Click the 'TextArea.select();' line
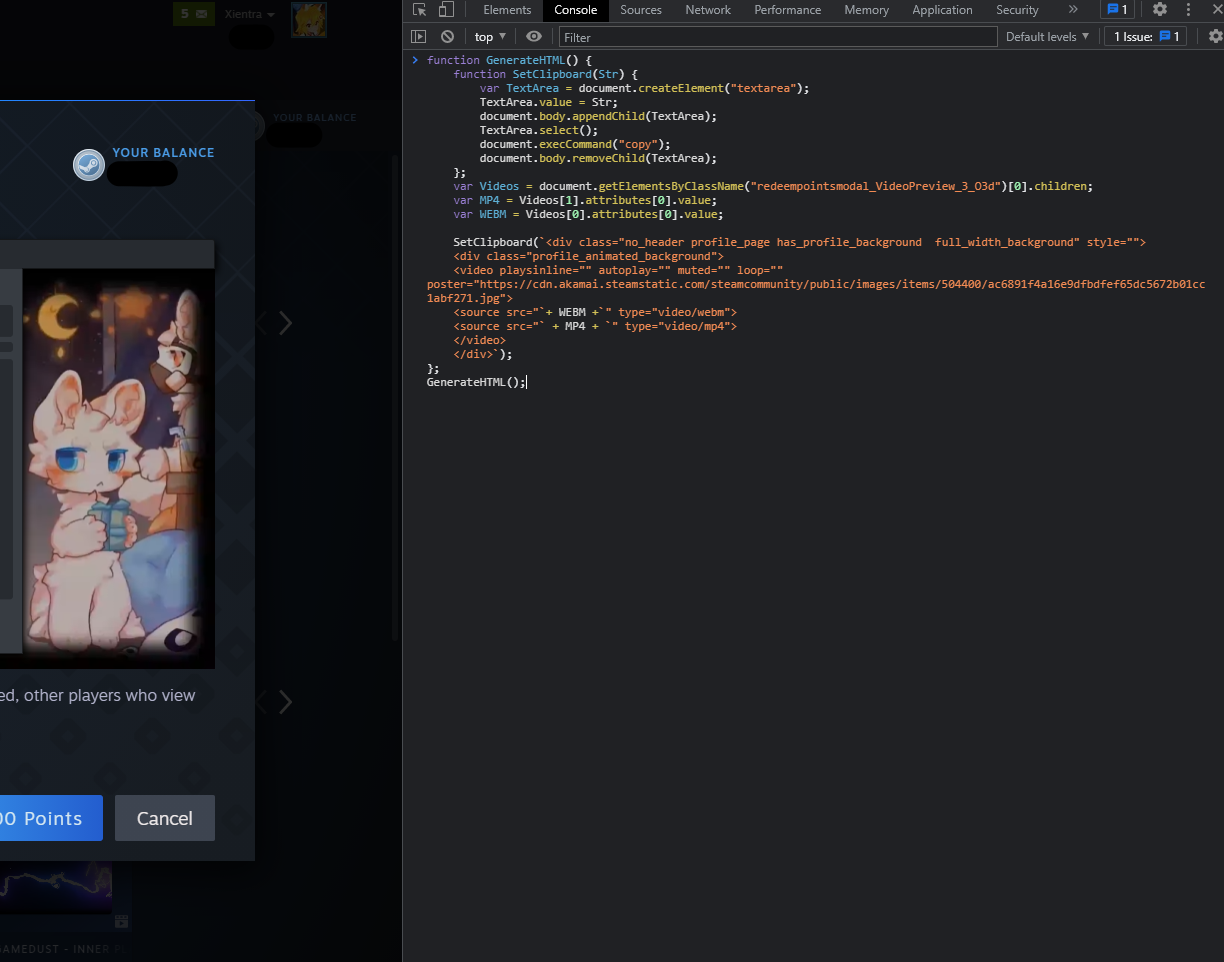1224x962 pixels. point(538,130)
